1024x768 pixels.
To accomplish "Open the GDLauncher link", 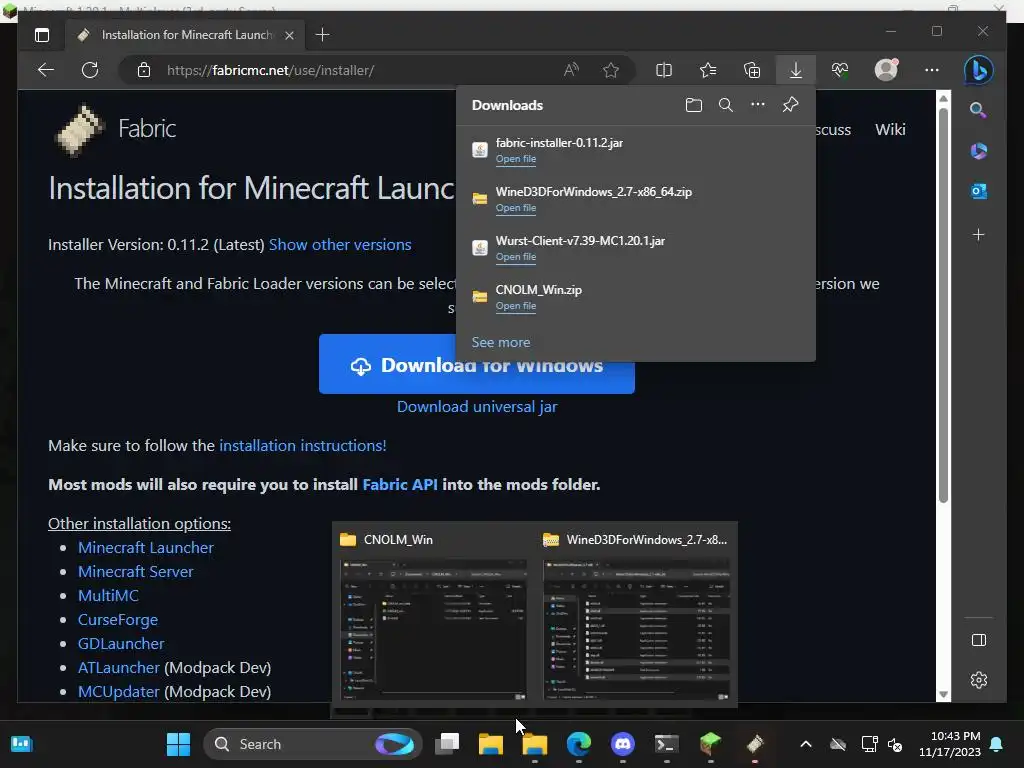I will (121, 644).
